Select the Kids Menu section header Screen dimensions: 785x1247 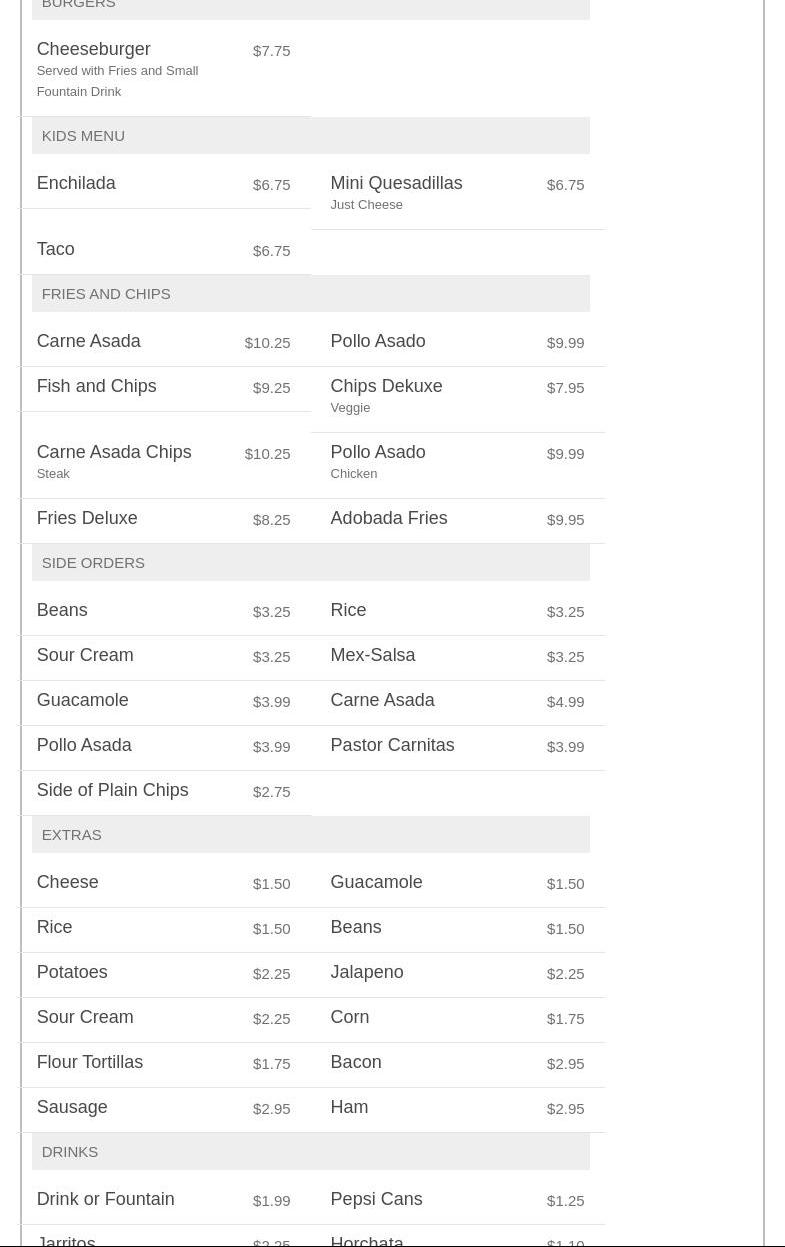(x=83, y=135)
